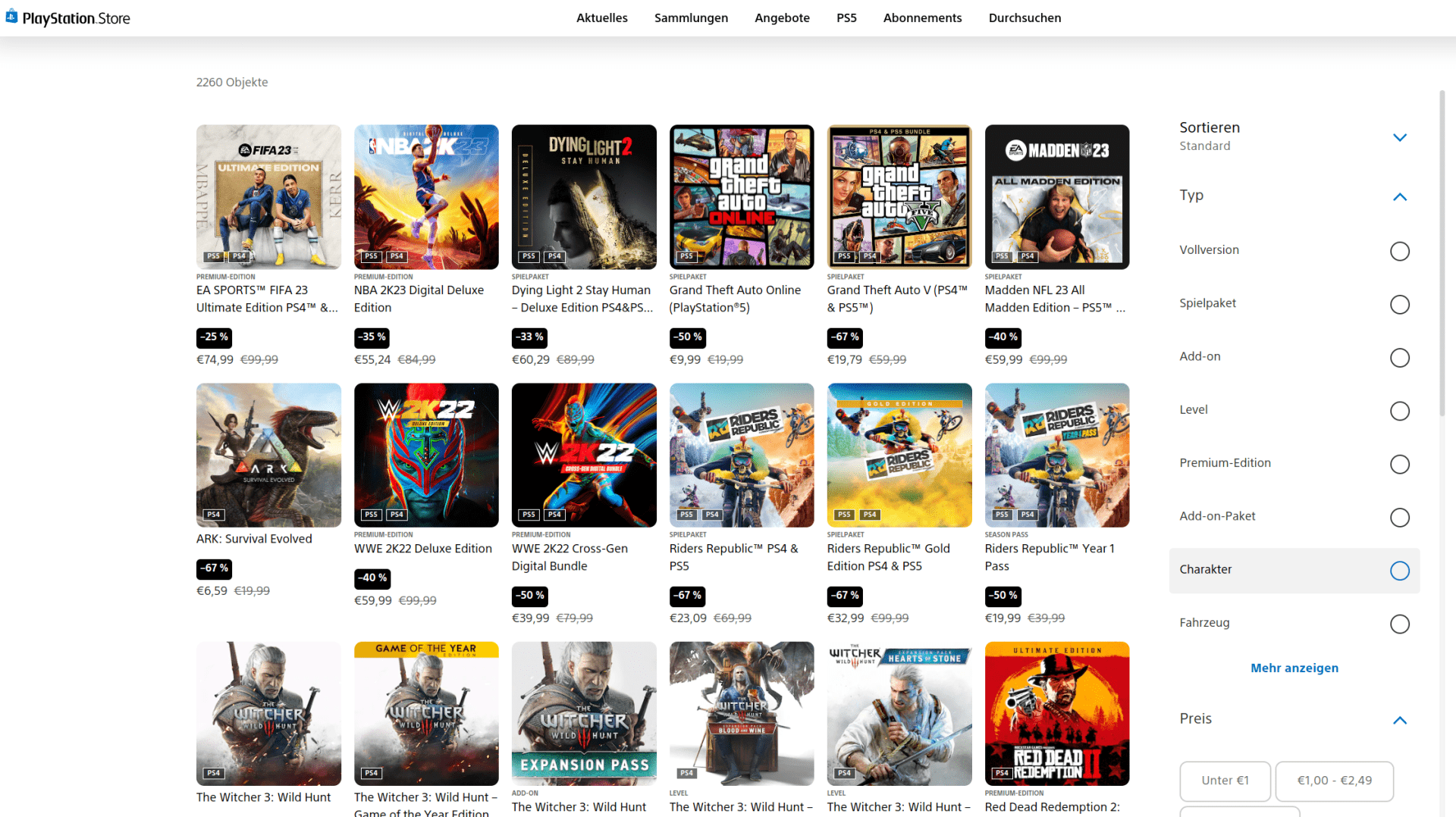Open the Riders Republic Year 1 Pass cover

click(1057, 455)
